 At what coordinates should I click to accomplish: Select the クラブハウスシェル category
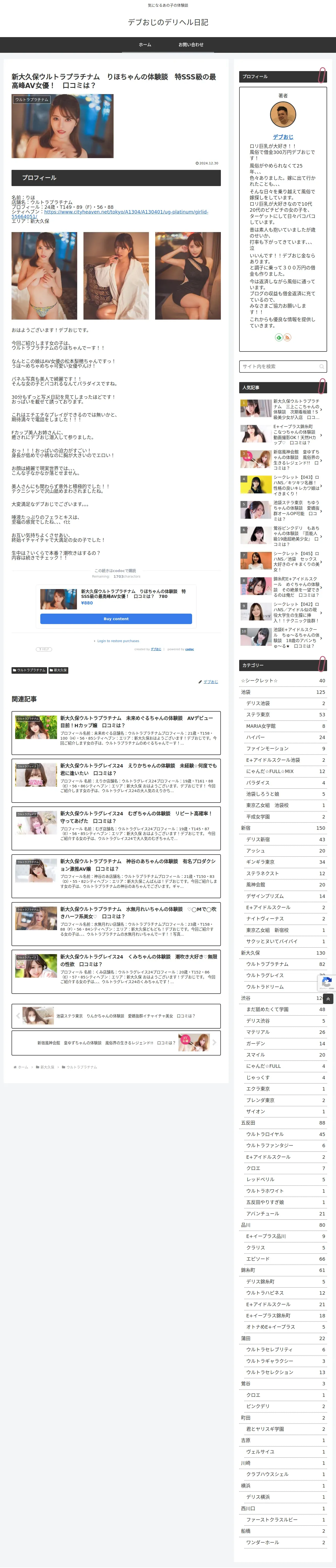click(x=285, y=1474)
